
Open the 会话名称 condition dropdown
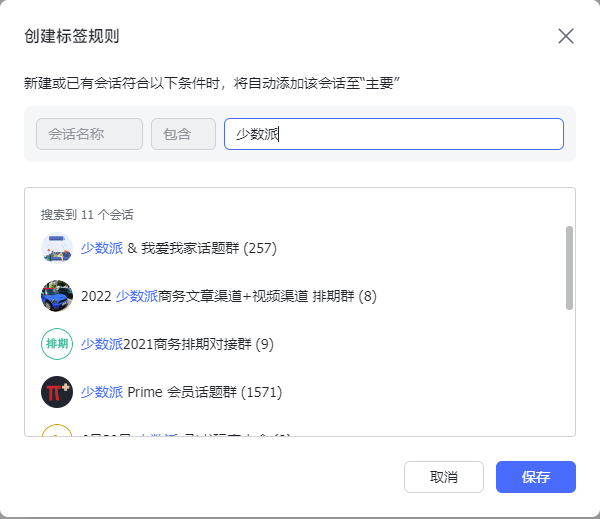pyautogui.click(x=89, y=134)
